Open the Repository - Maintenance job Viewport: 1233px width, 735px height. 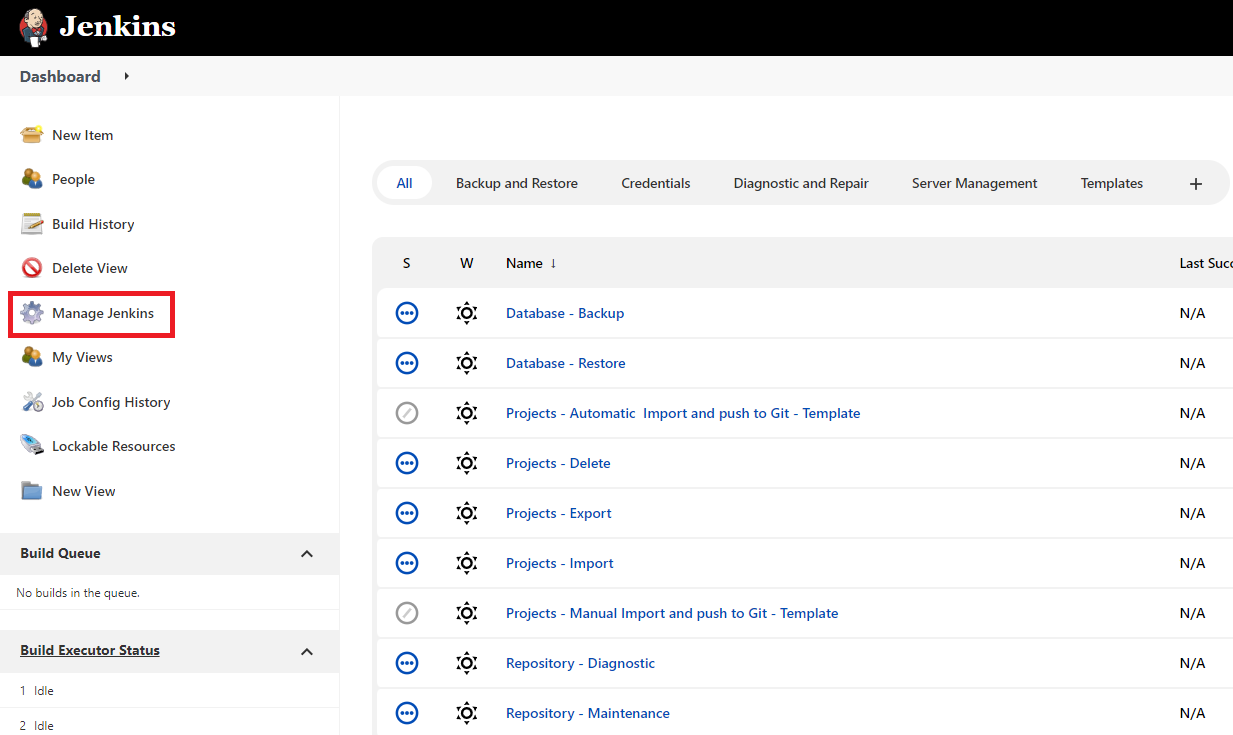tap(587, 713)
